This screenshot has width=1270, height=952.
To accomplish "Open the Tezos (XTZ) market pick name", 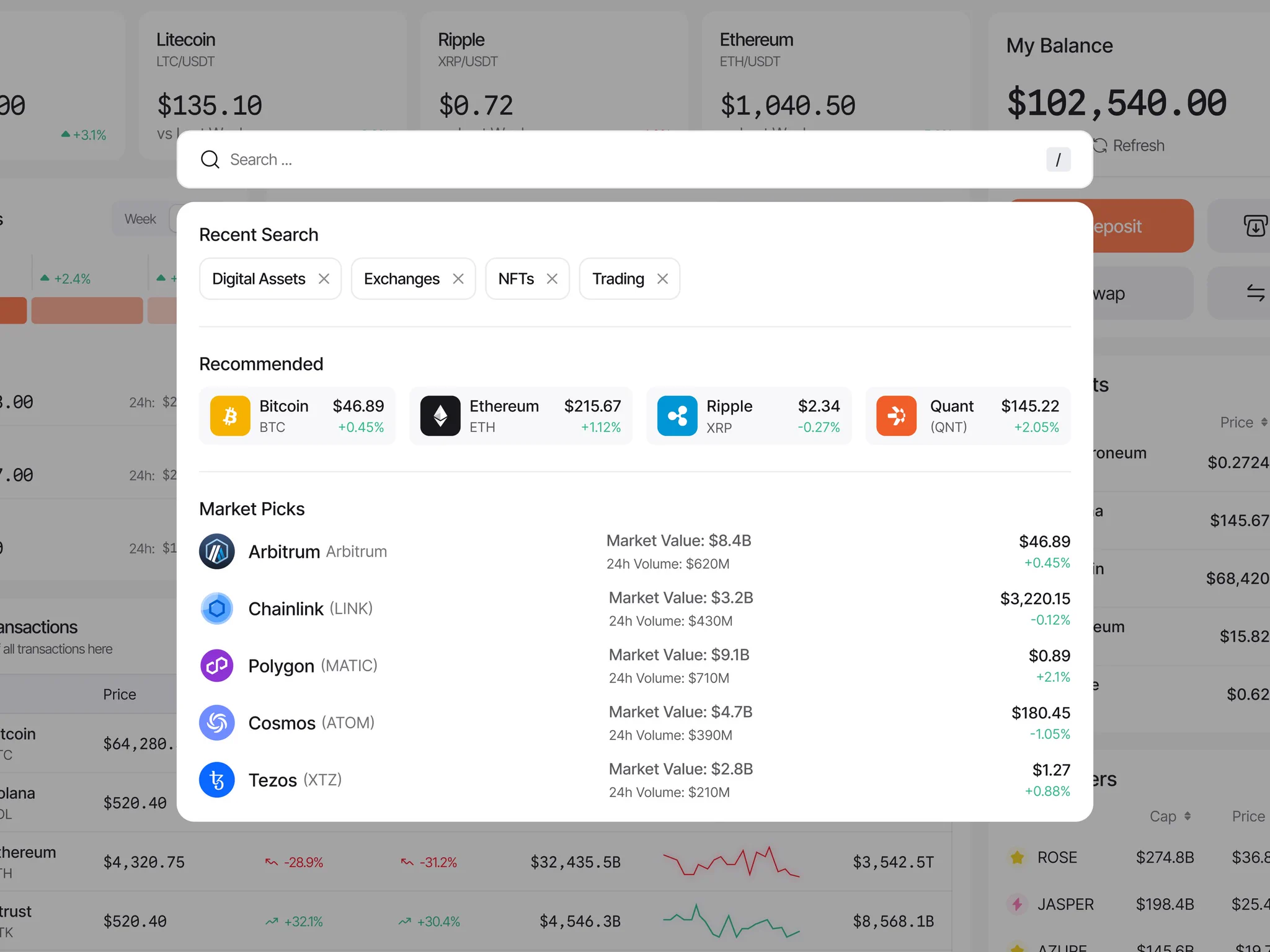I will tap(295, 780).
